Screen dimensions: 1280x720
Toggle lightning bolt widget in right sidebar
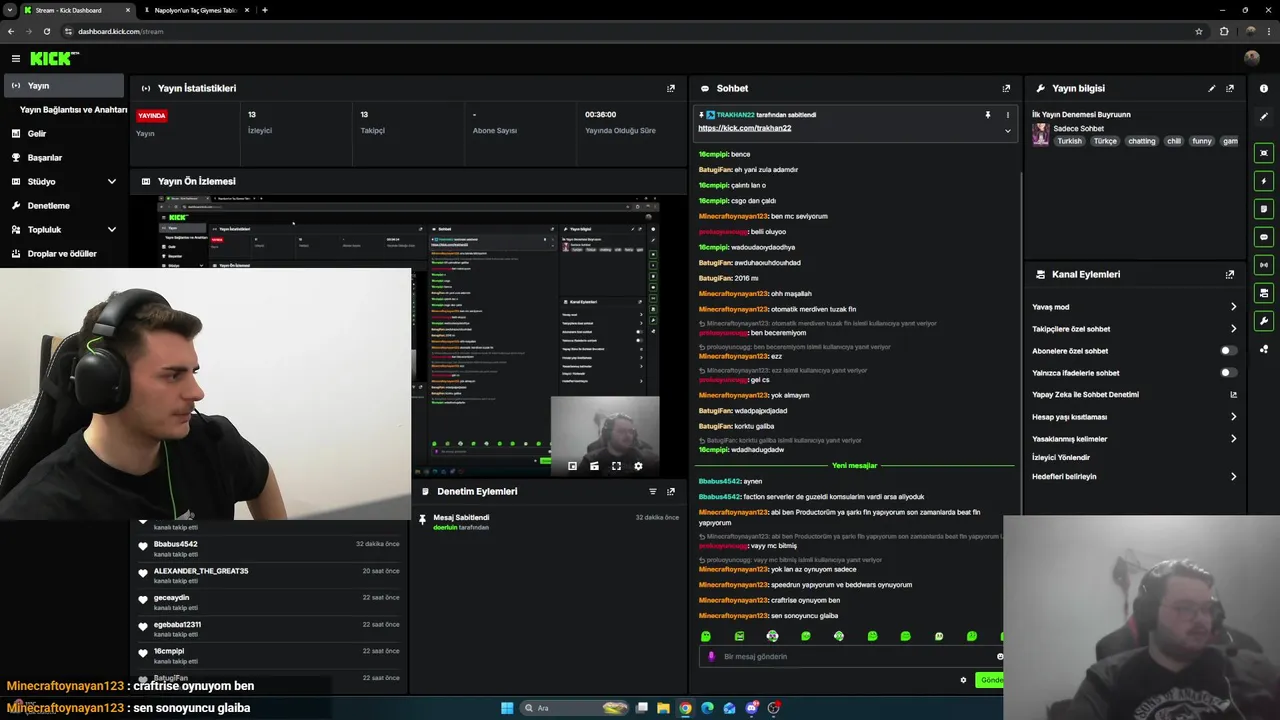[x=1264, y=181]
